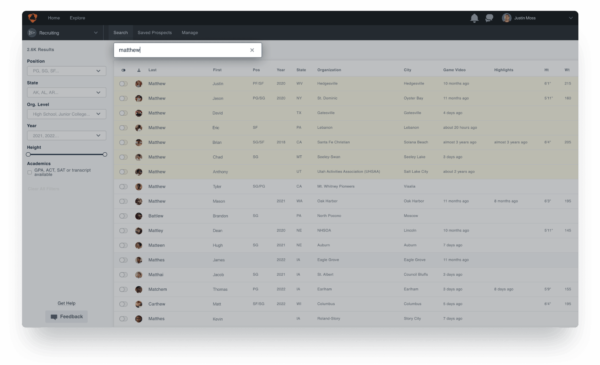
Task: Open the messages chat bubble icon
Action: (x=489, y=18)
